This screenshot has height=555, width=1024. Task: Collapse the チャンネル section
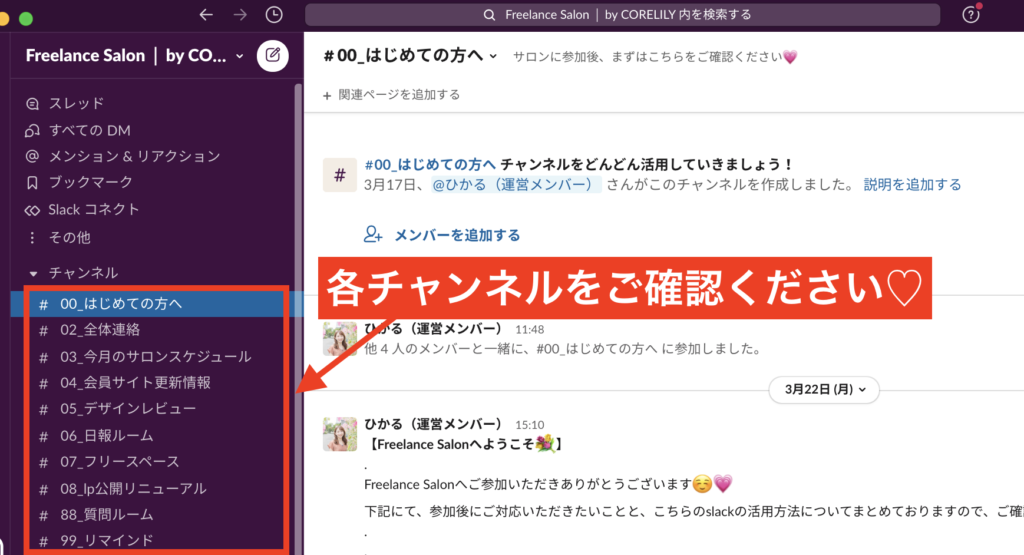coord(33,273)
